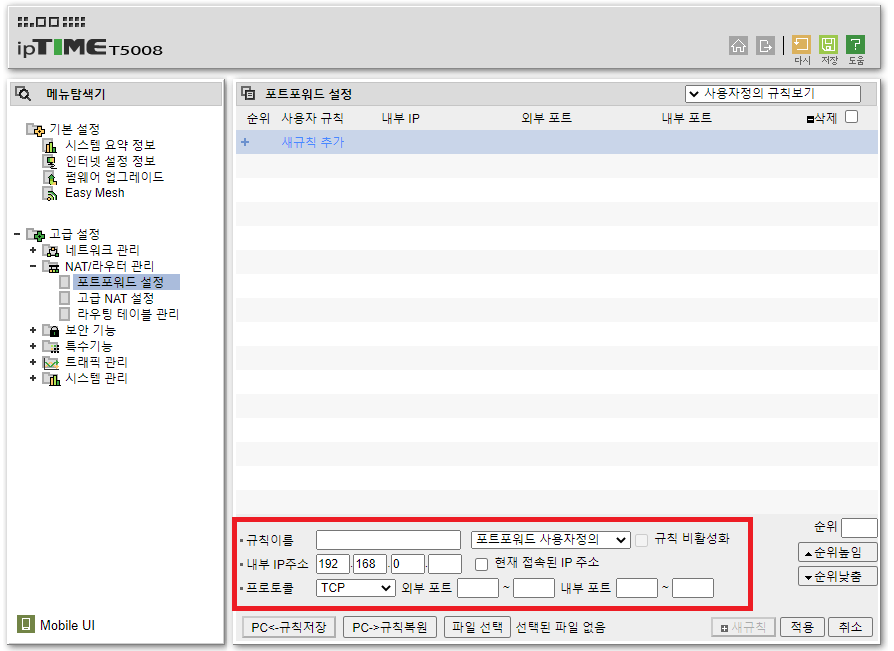Open the Easy Mesh menu item
The image size is (894, 651).
pyautogui.click(x=95, y=193)
